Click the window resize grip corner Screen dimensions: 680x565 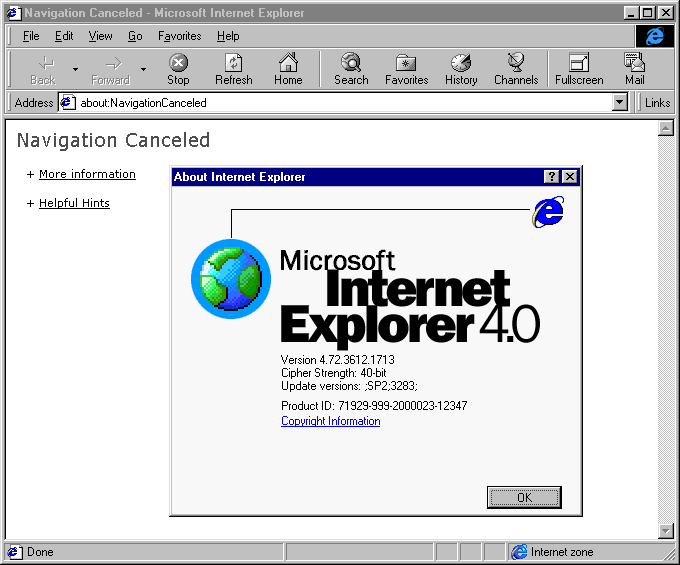669,555
